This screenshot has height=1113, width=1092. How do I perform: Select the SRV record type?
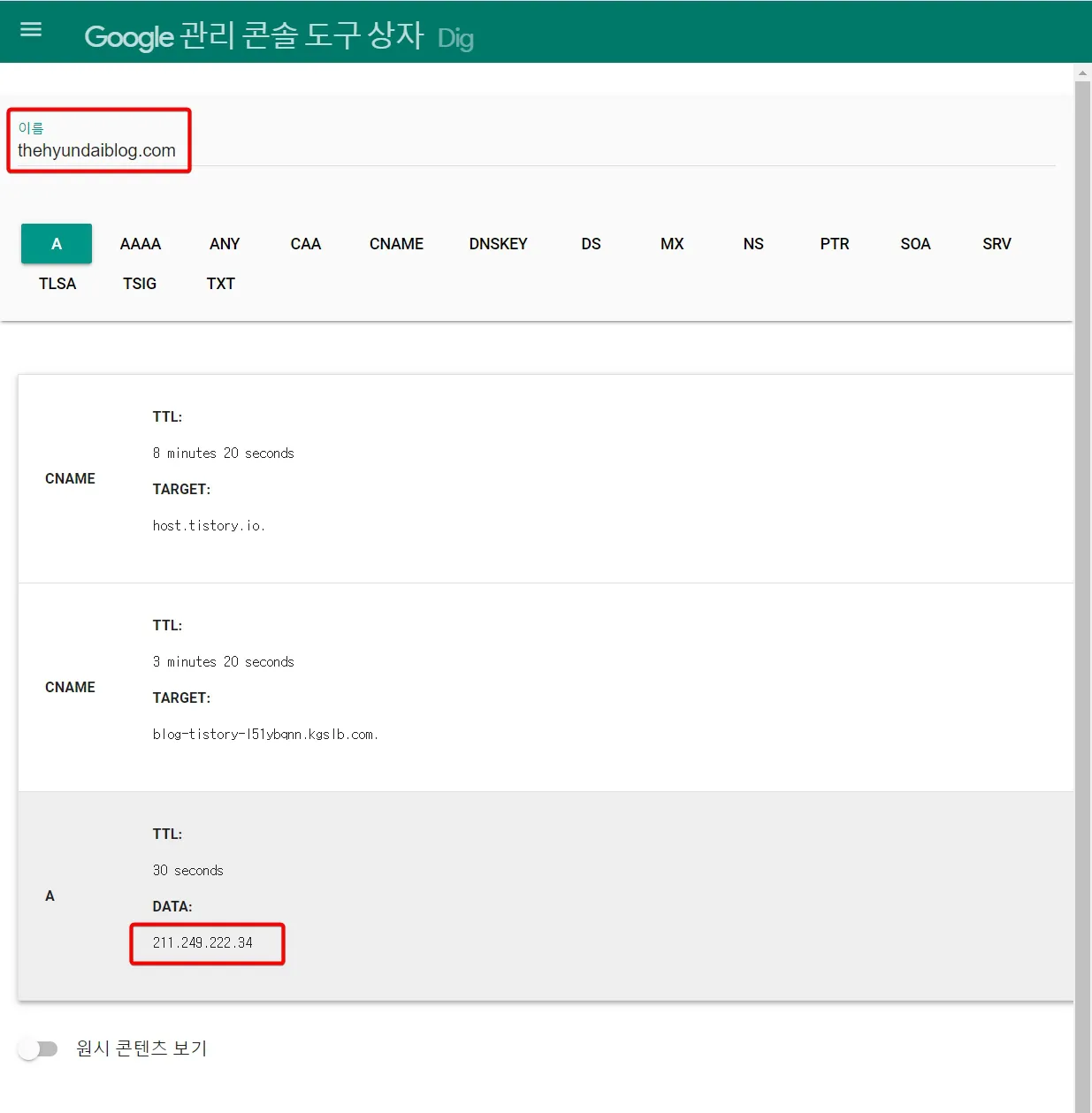coord(997,244)
